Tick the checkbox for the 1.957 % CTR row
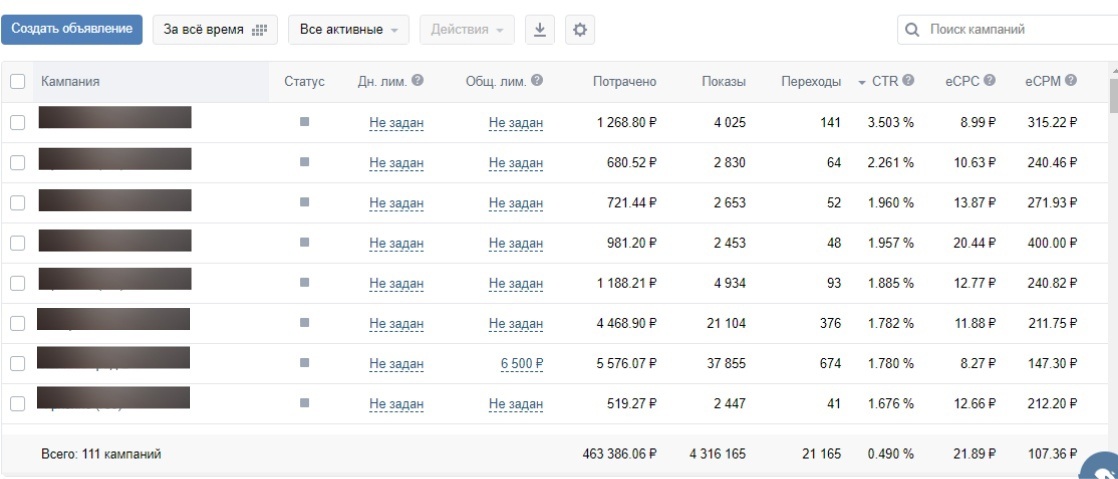 (17, 243)
